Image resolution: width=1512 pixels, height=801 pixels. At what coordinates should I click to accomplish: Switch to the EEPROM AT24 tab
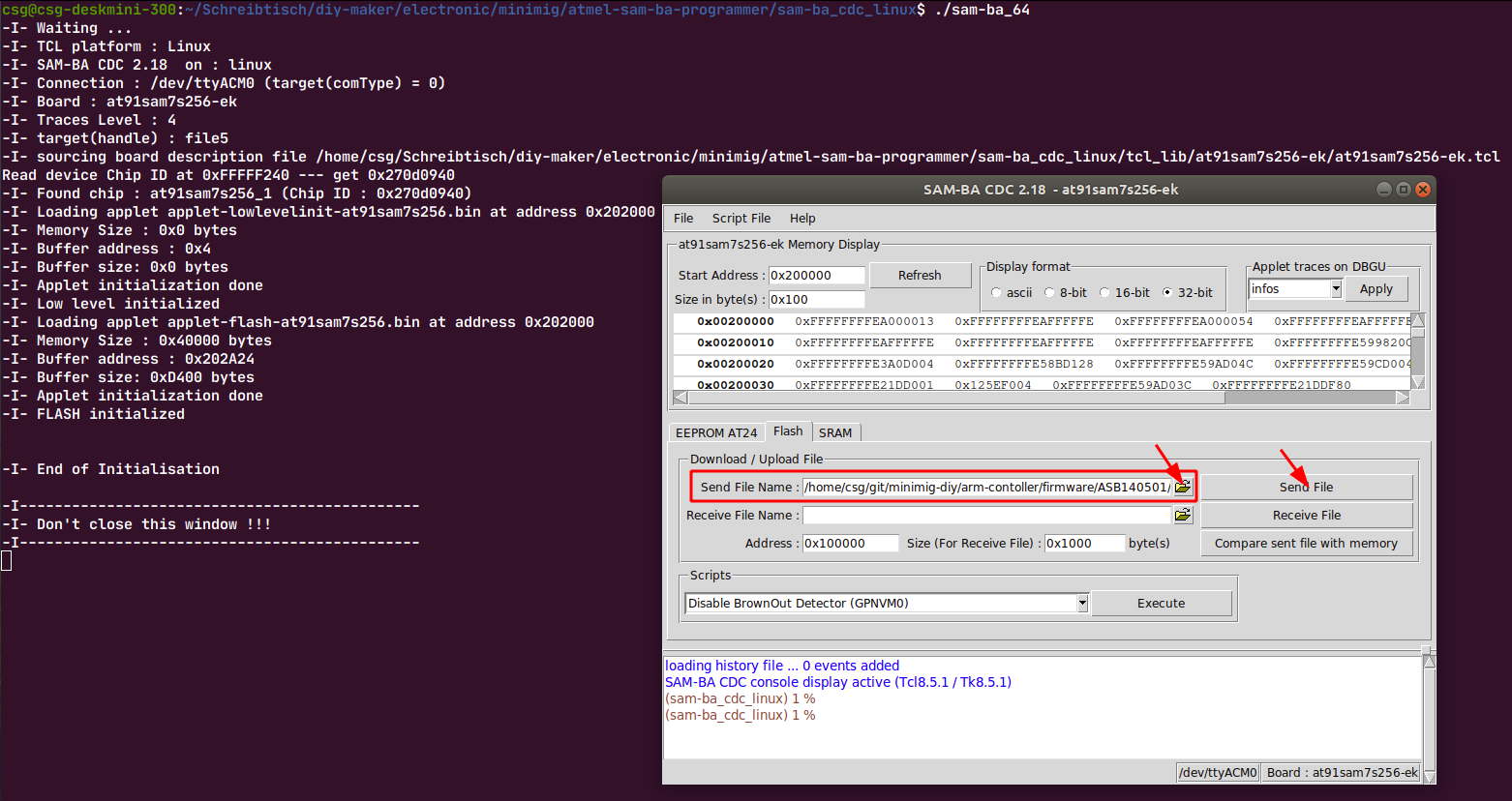[716, 432]
